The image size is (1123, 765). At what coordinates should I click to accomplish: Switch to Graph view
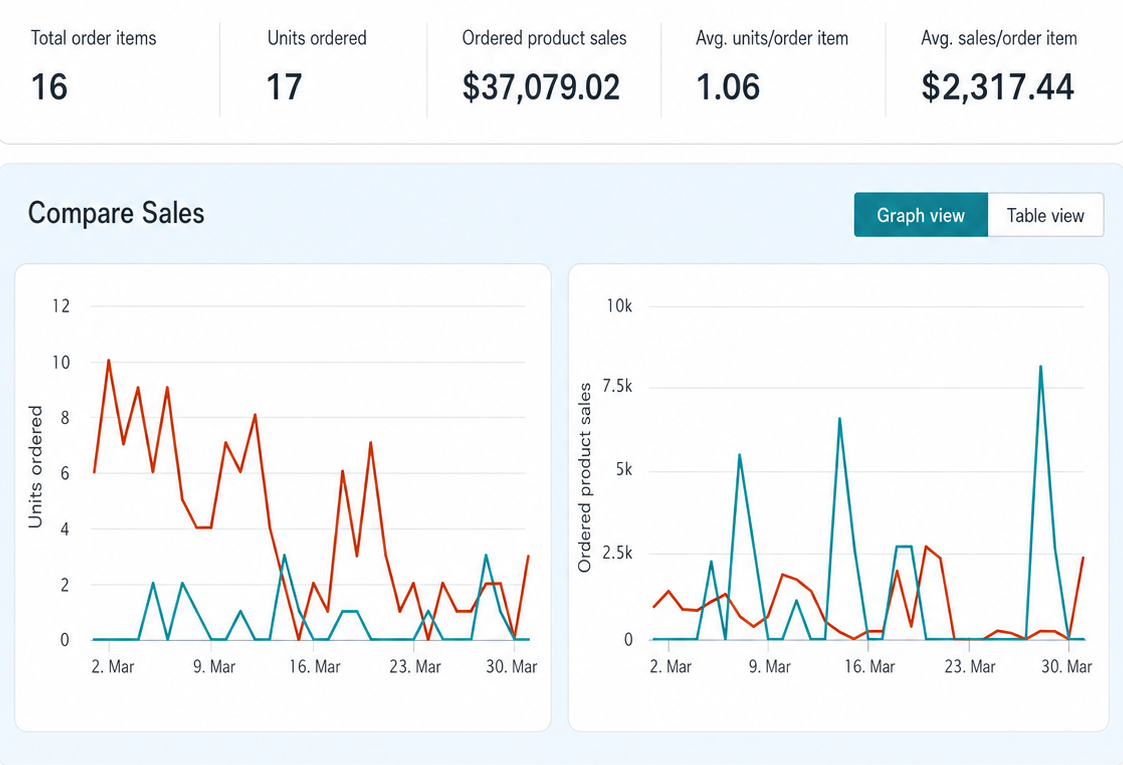(x=920, y=215)
